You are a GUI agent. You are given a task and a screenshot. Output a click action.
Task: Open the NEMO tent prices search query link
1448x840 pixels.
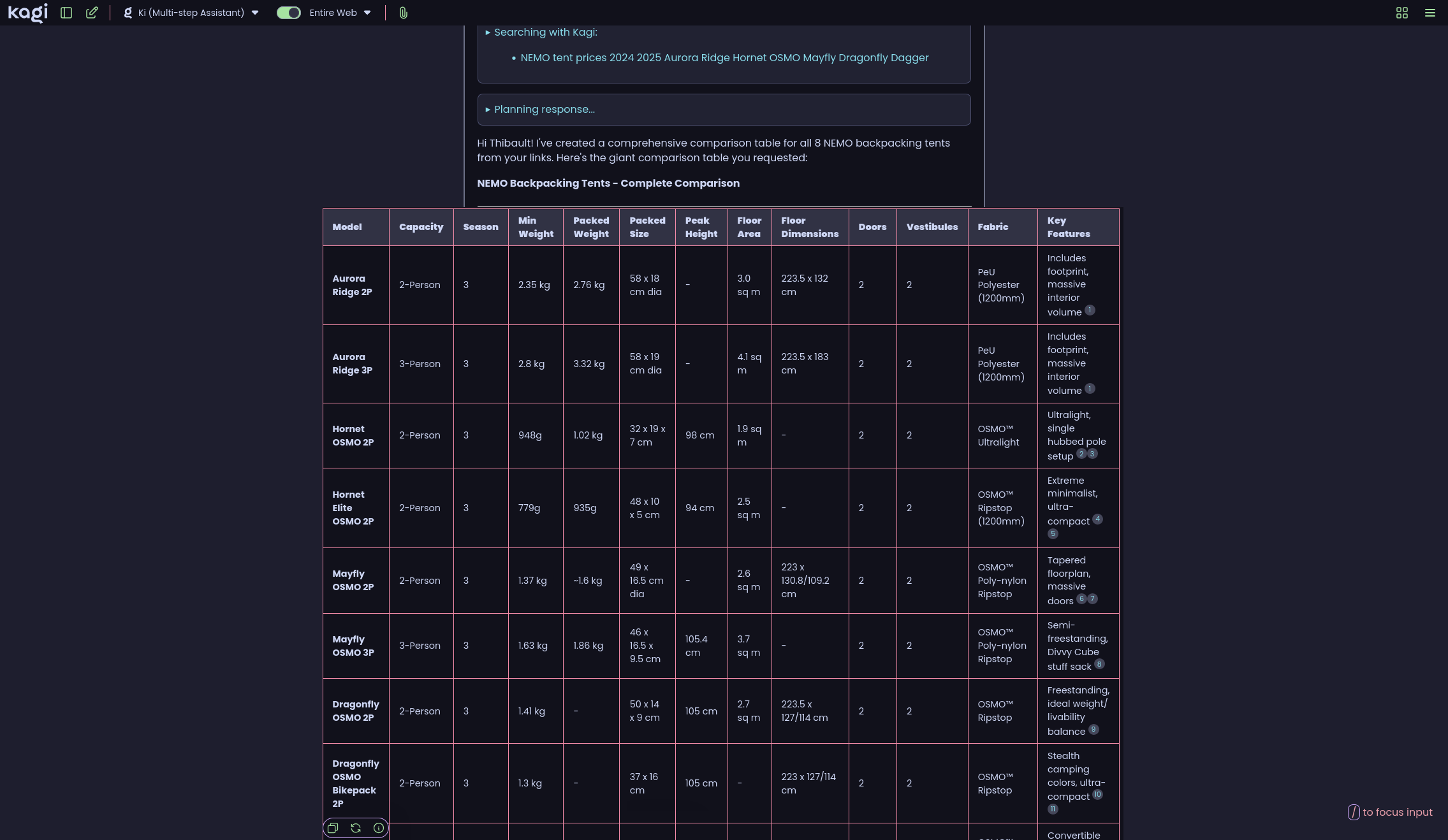click(x=724, y=58)
